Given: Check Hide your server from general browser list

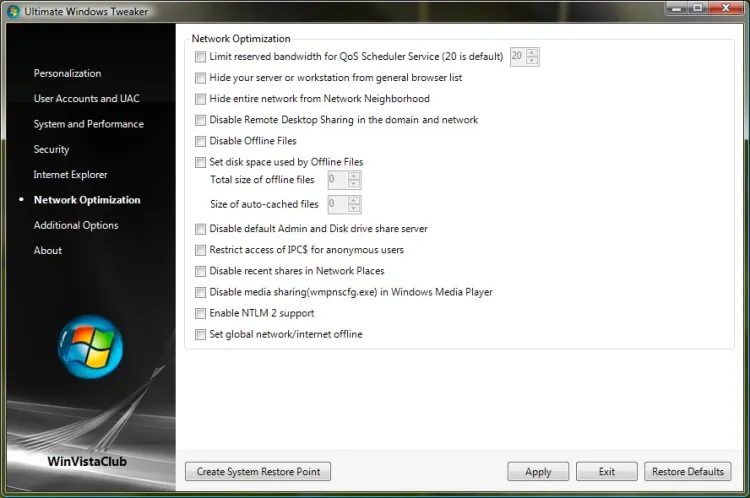Looking at the screenshot, I should pos(200,78).
